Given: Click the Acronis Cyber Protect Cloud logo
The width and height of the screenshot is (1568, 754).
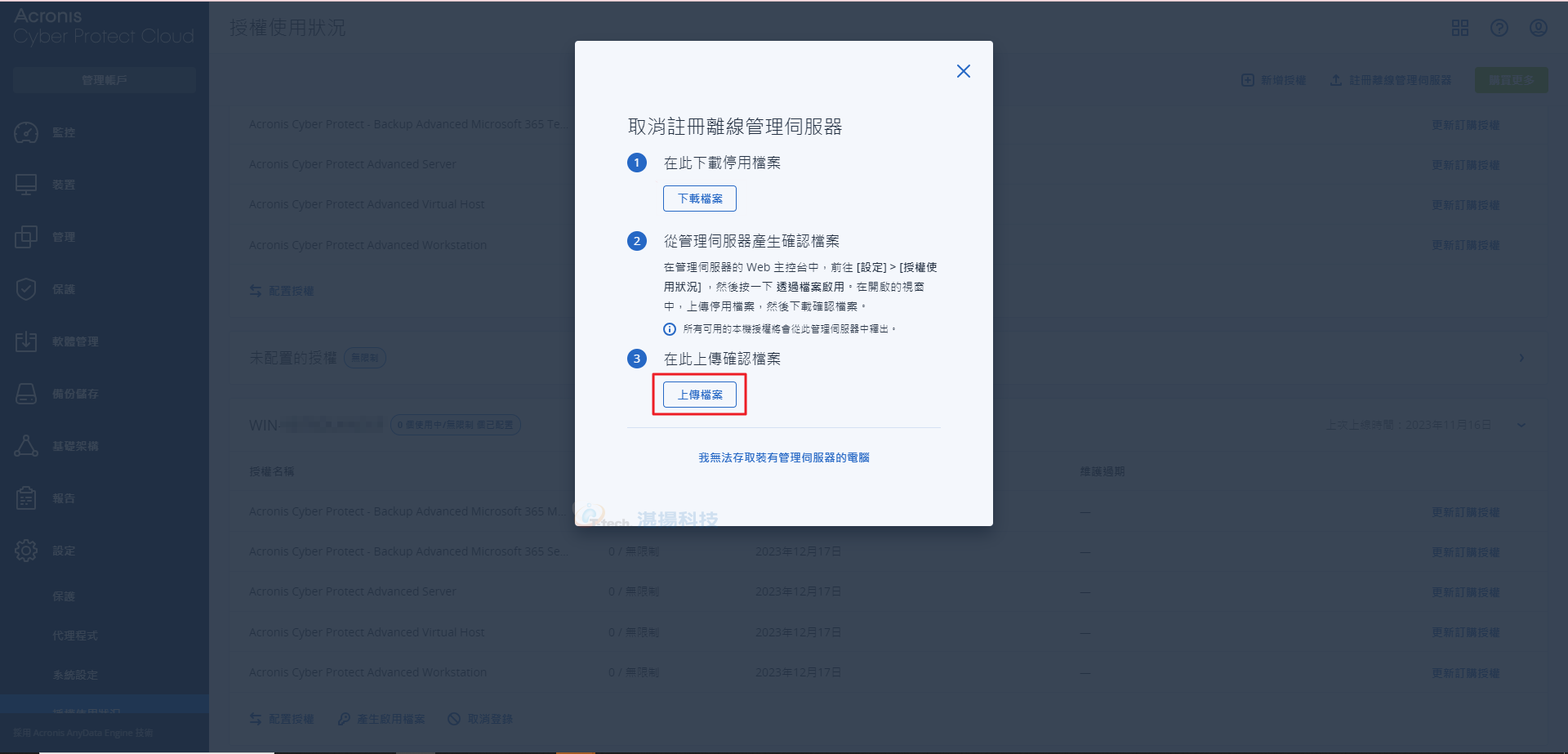Looking at the screenshot, I should tap(104, 26).
